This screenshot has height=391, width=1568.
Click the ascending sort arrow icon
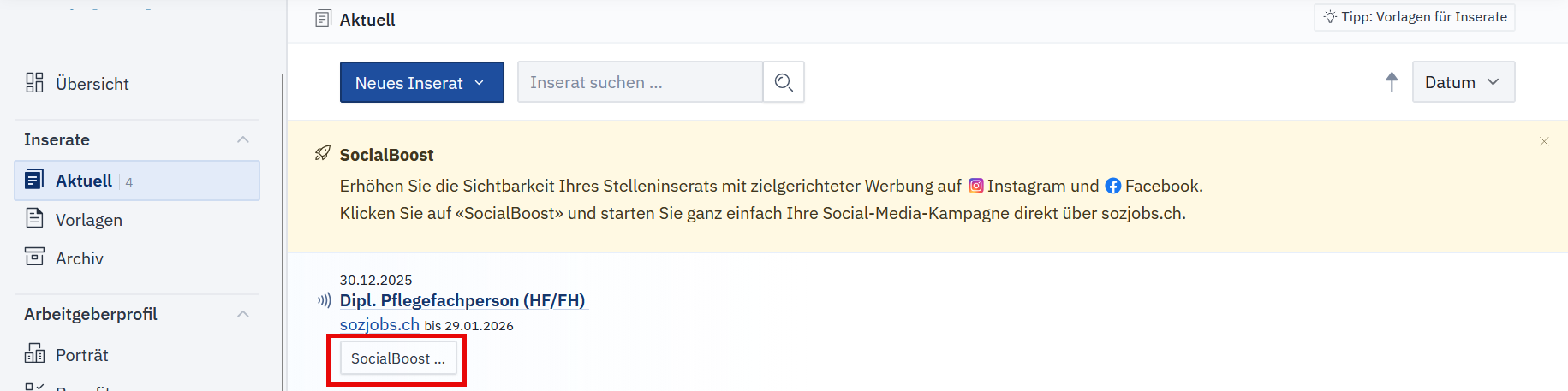click(1392, 82)
